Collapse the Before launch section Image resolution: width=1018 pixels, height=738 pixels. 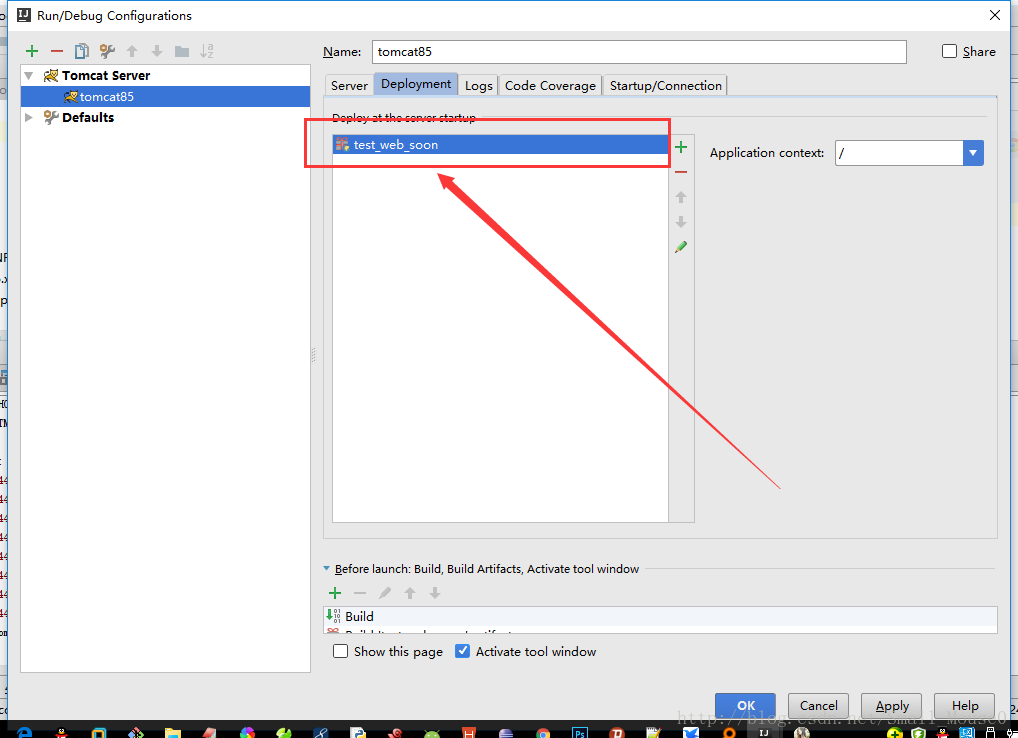coord(327,569)
